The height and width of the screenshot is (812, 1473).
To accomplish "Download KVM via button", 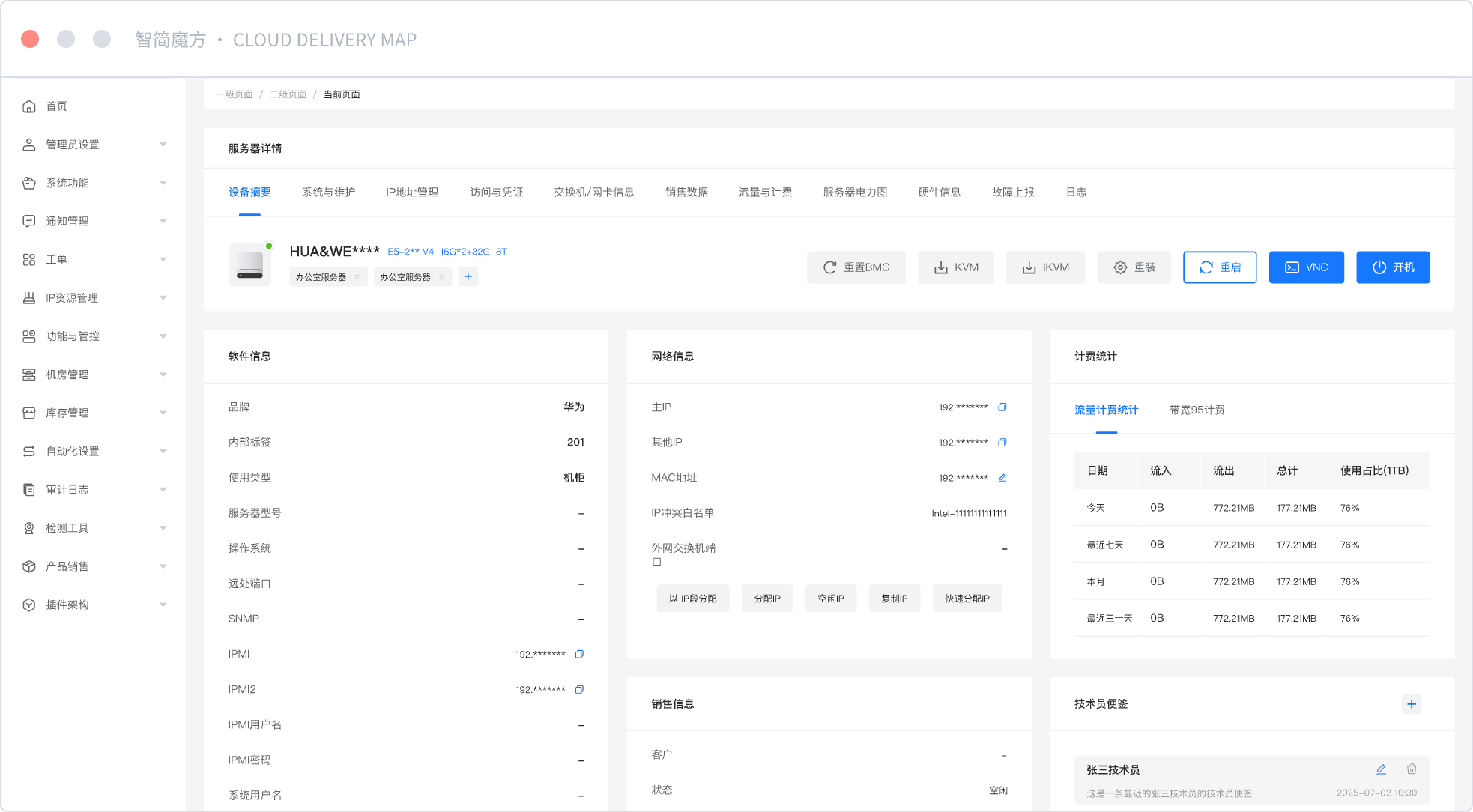I will click(x=956, y=267).
